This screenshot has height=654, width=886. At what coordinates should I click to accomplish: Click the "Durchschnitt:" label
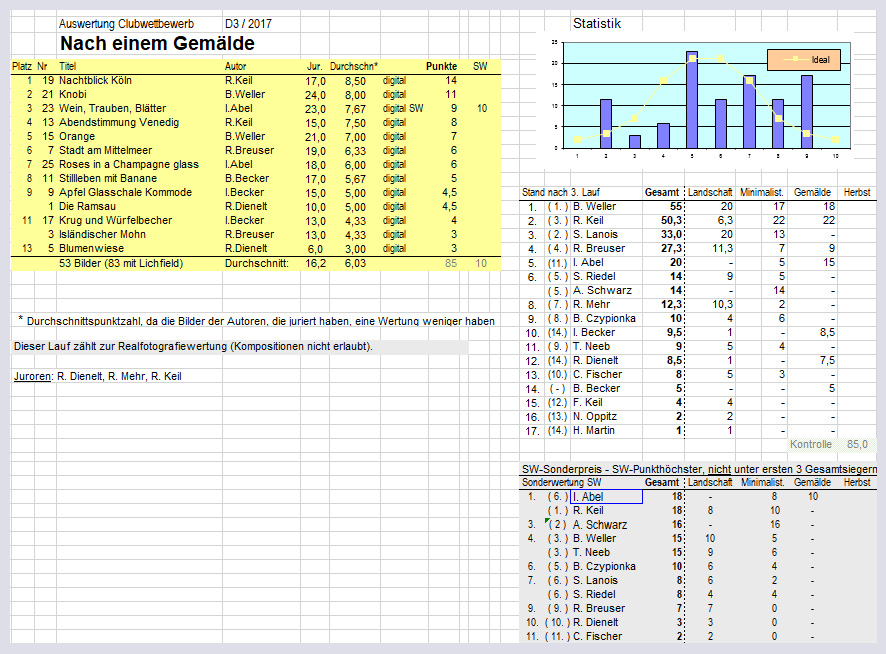[257, 263]
